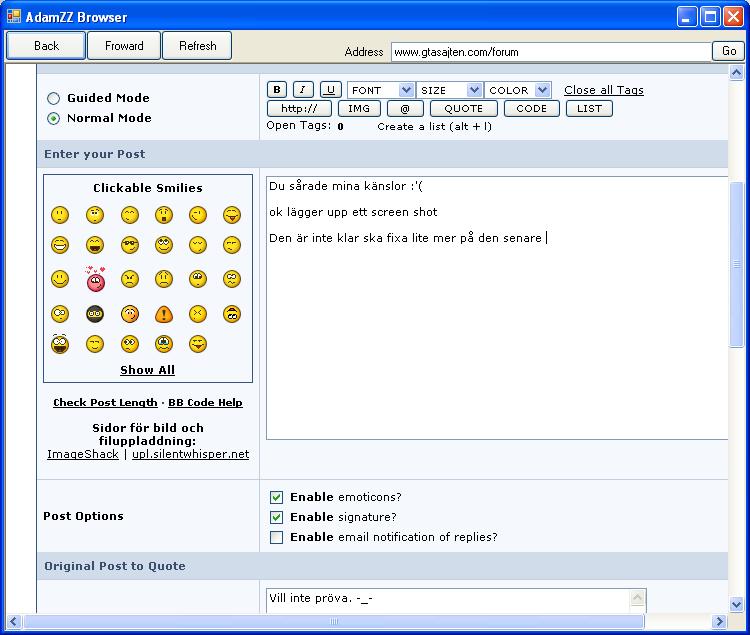
Task: Insert a link with http:// button
Action: coord(299,109)
